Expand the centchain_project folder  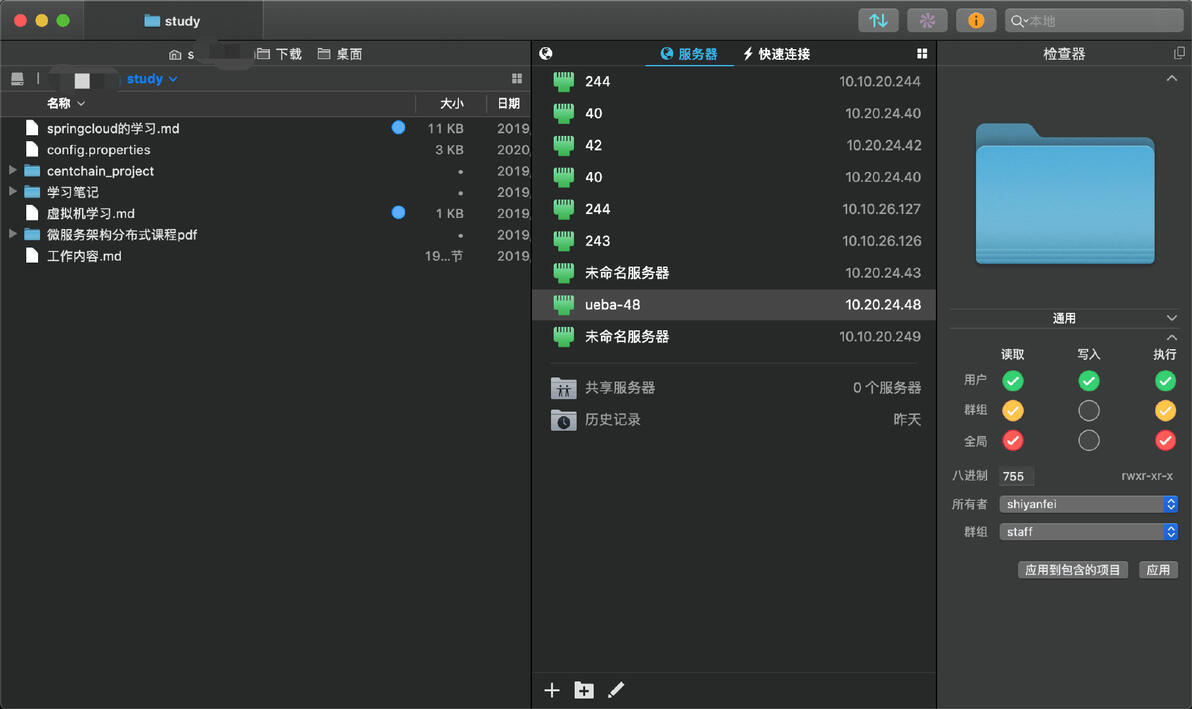click(13, 171)
